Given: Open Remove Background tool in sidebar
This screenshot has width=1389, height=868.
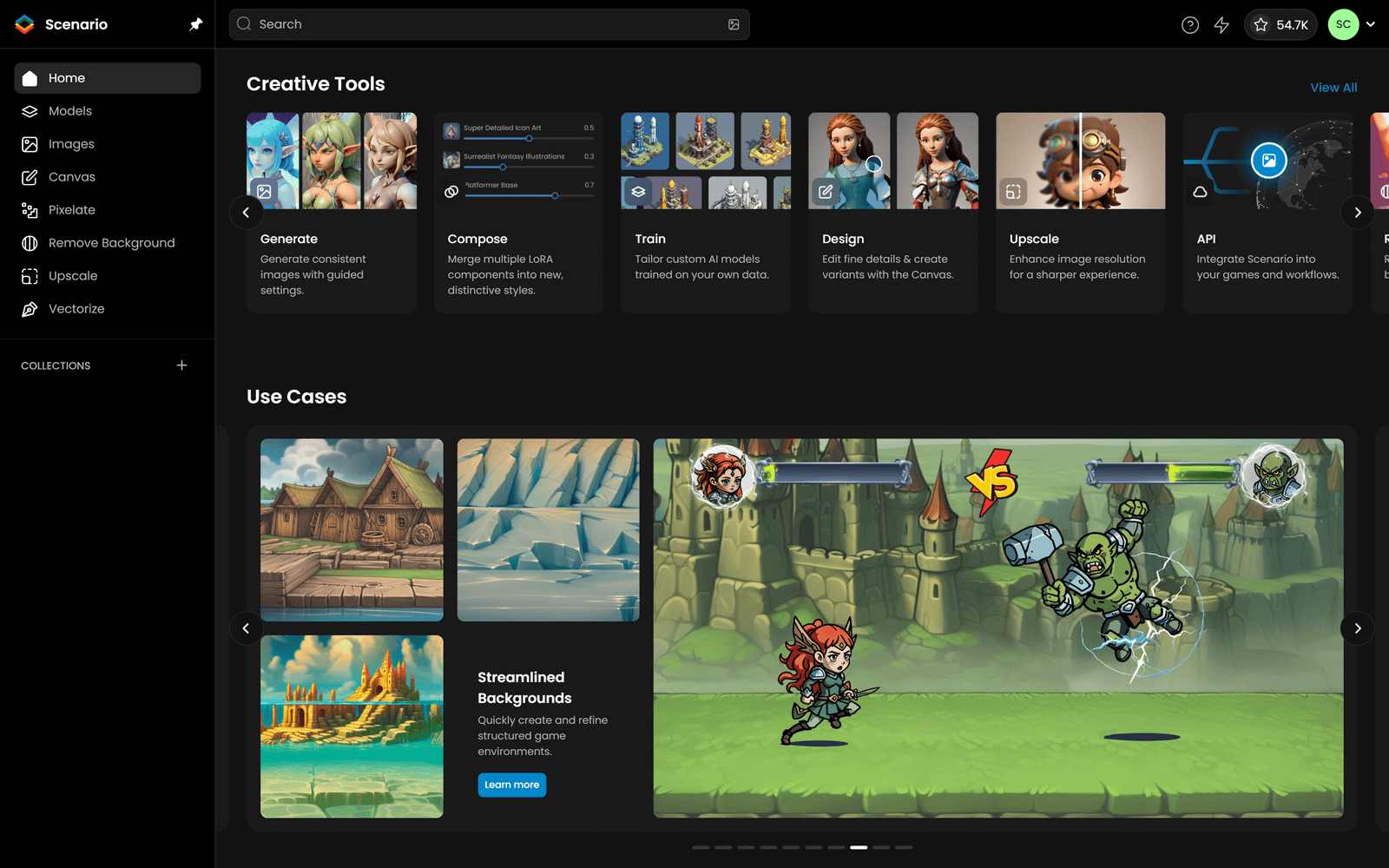Looking at the screenshot, I should click(x=111, y=243).
